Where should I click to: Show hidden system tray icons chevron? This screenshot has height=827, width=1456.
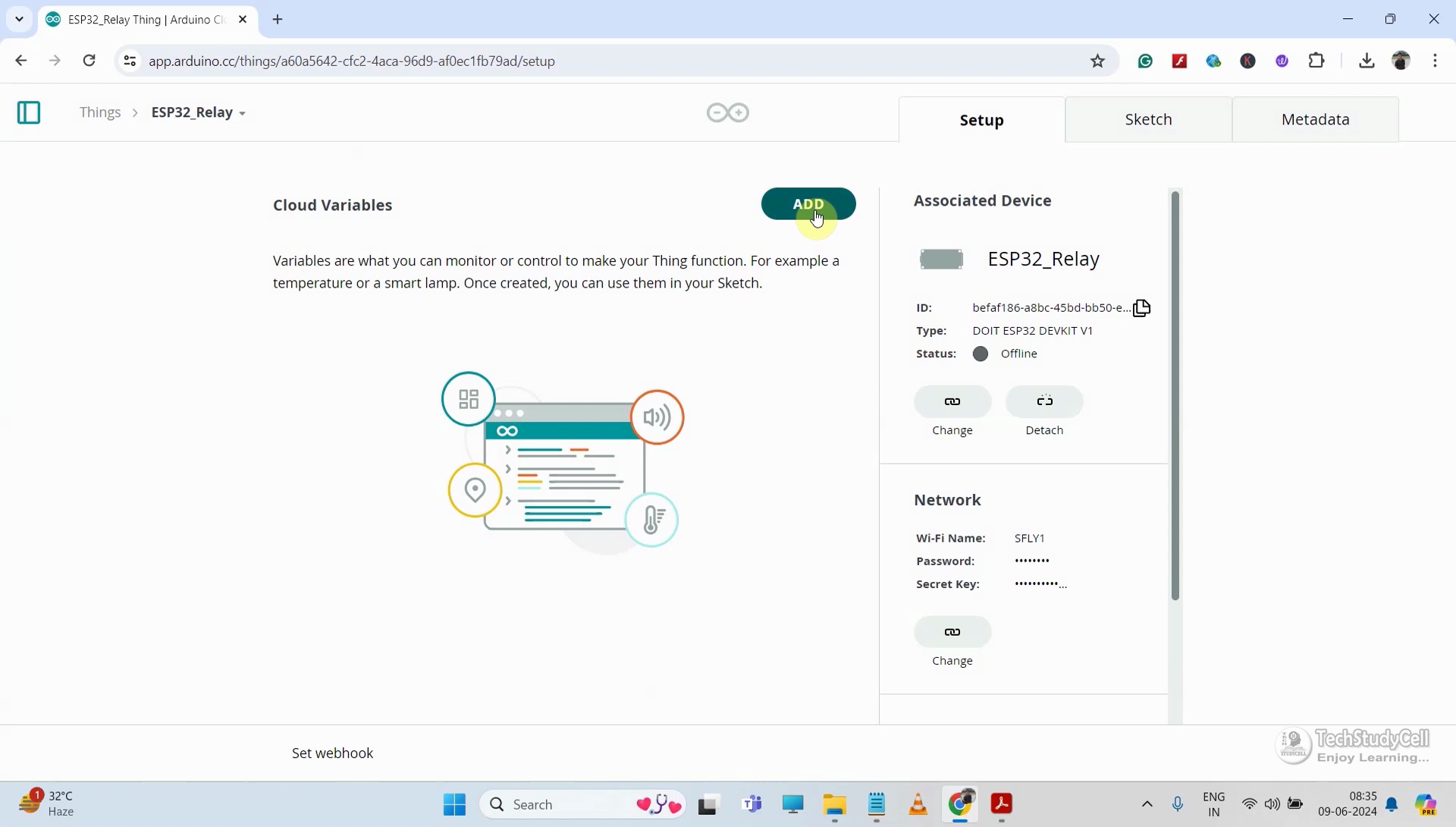[x=1147, y=804]
